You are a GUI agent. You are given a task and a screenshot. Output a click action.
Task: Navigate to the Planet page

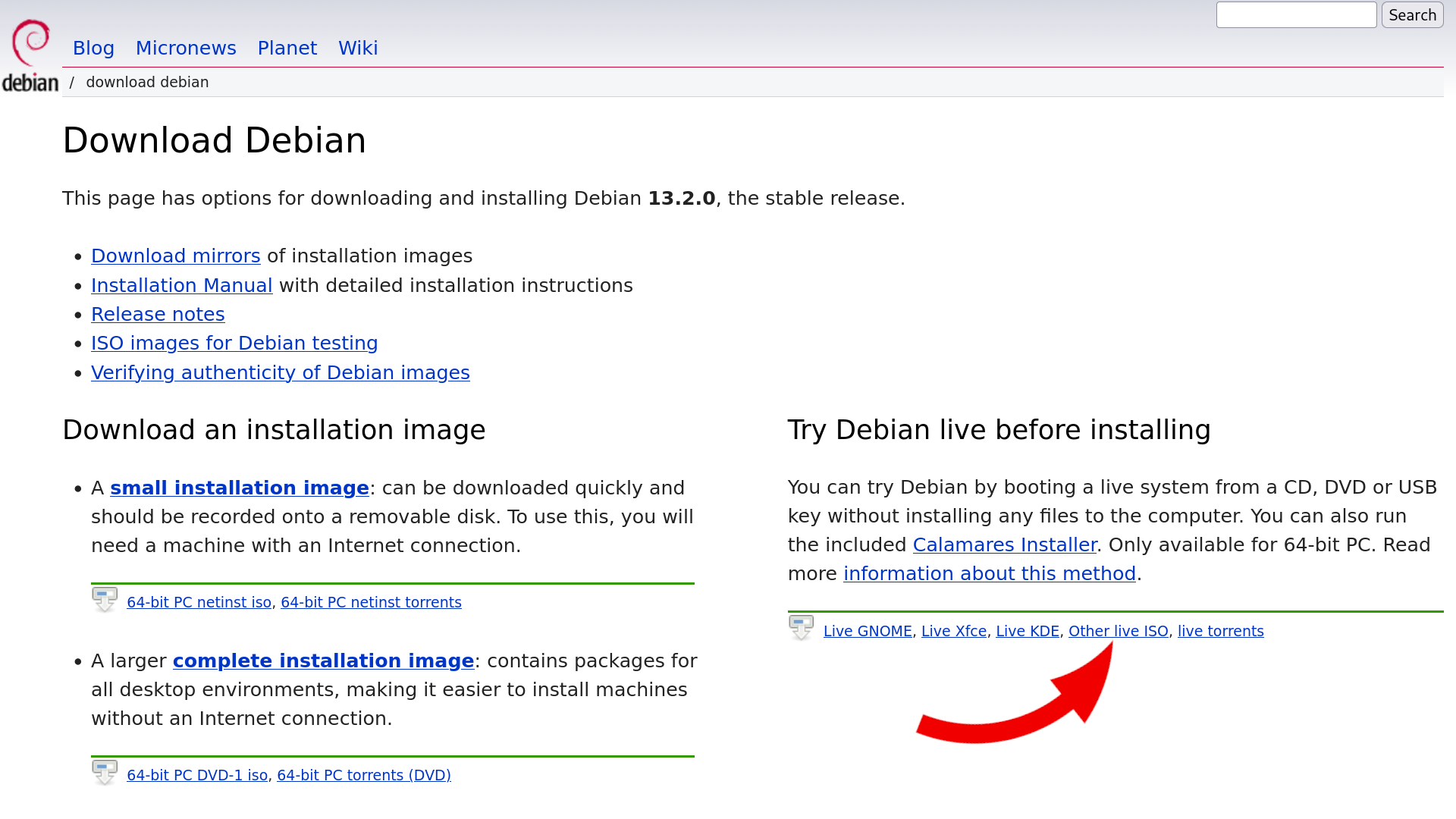coord(287,48)
